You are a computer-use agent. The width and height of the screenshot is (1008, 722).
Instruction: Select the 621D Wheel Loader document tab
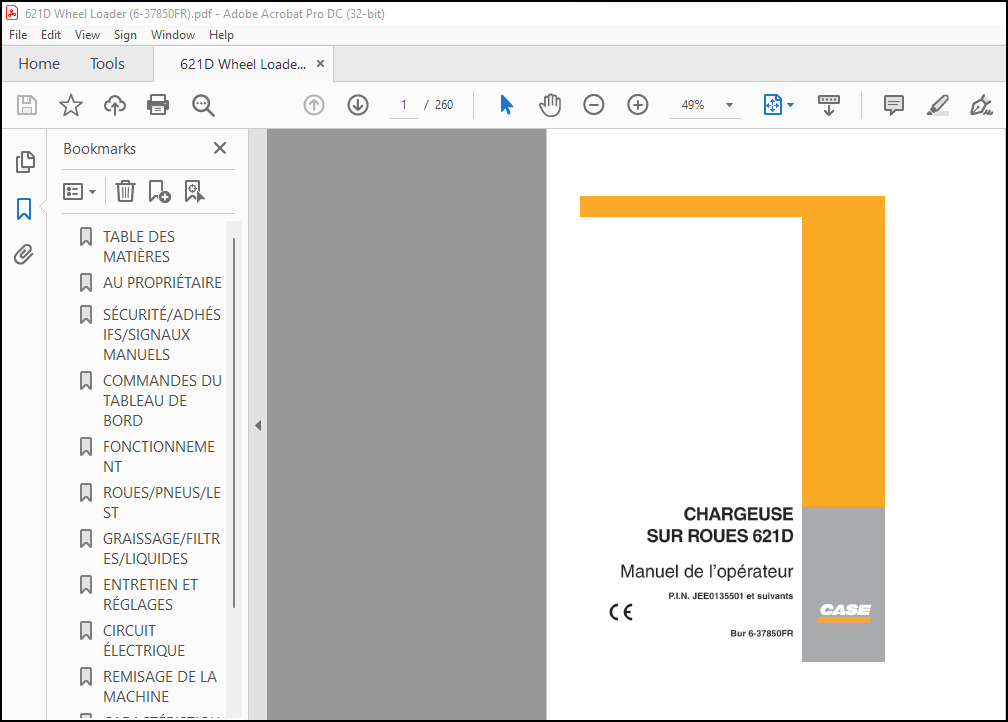point(243,64)
